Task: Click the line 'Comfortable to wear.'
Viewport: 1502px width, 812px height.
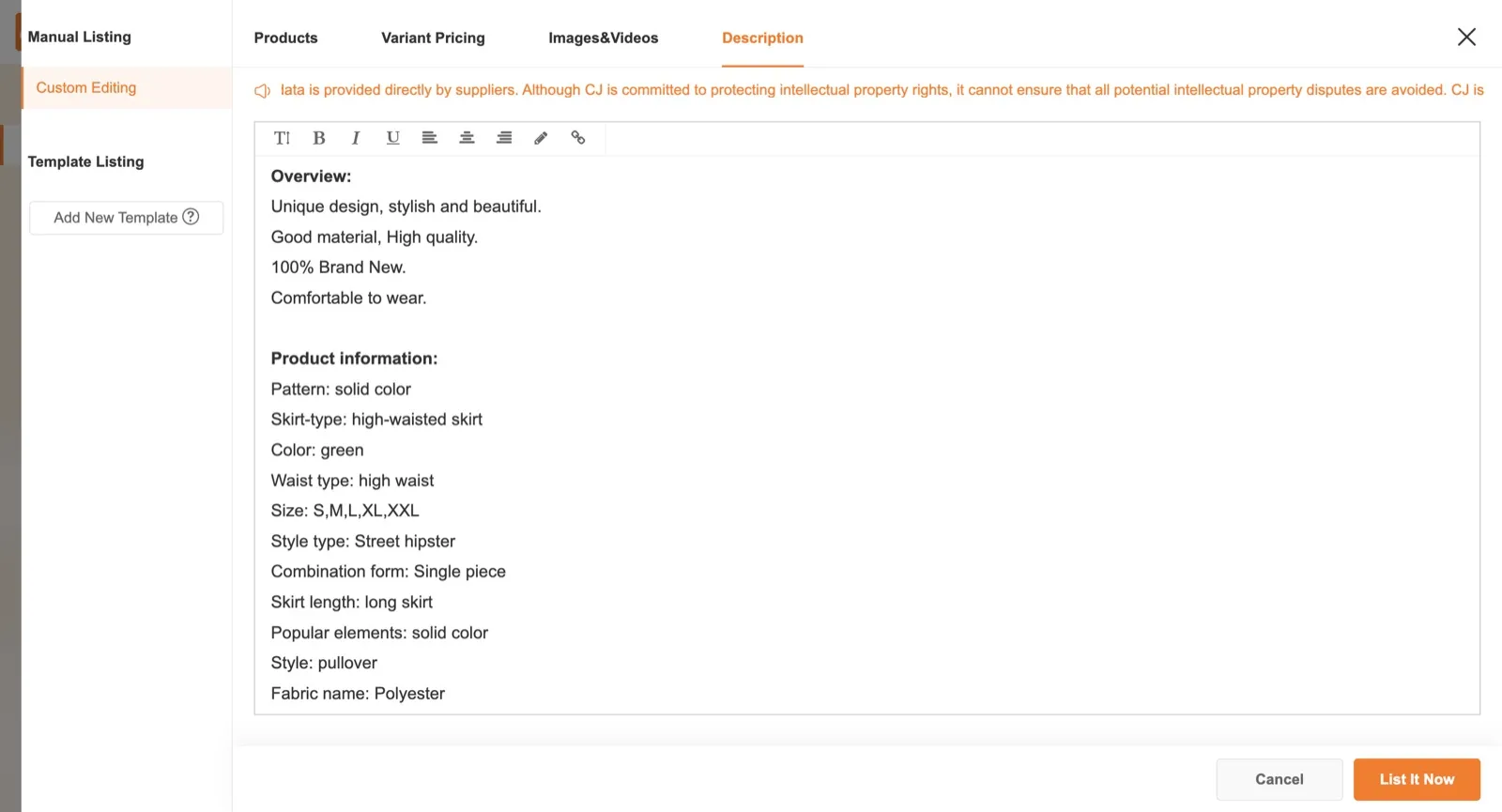Action: coord(348,298)
